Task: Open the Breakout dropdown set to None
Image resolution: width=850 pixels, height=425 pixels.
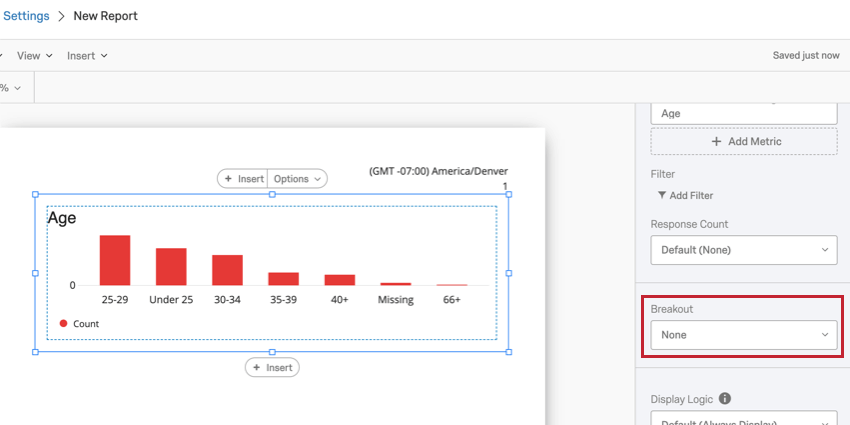Action: 744,335
